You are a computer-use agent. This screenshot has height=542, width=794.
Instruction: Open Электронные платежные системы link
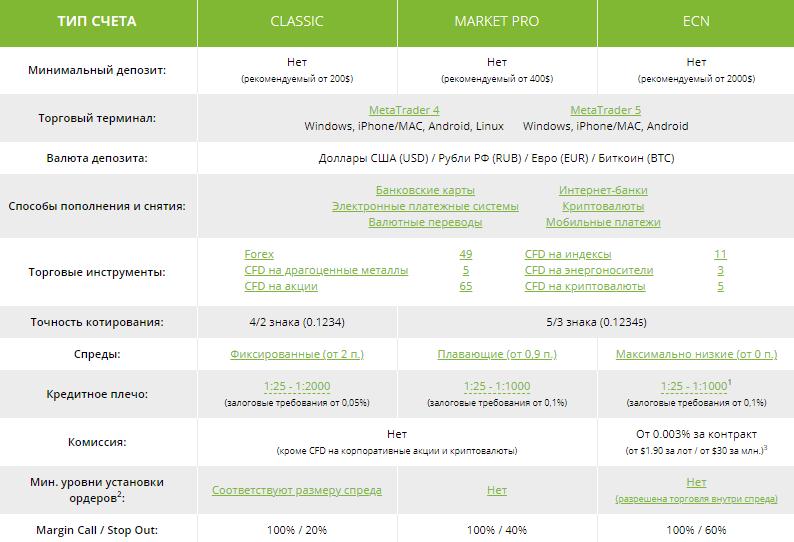pyautogui.click(x=425, y=206)
